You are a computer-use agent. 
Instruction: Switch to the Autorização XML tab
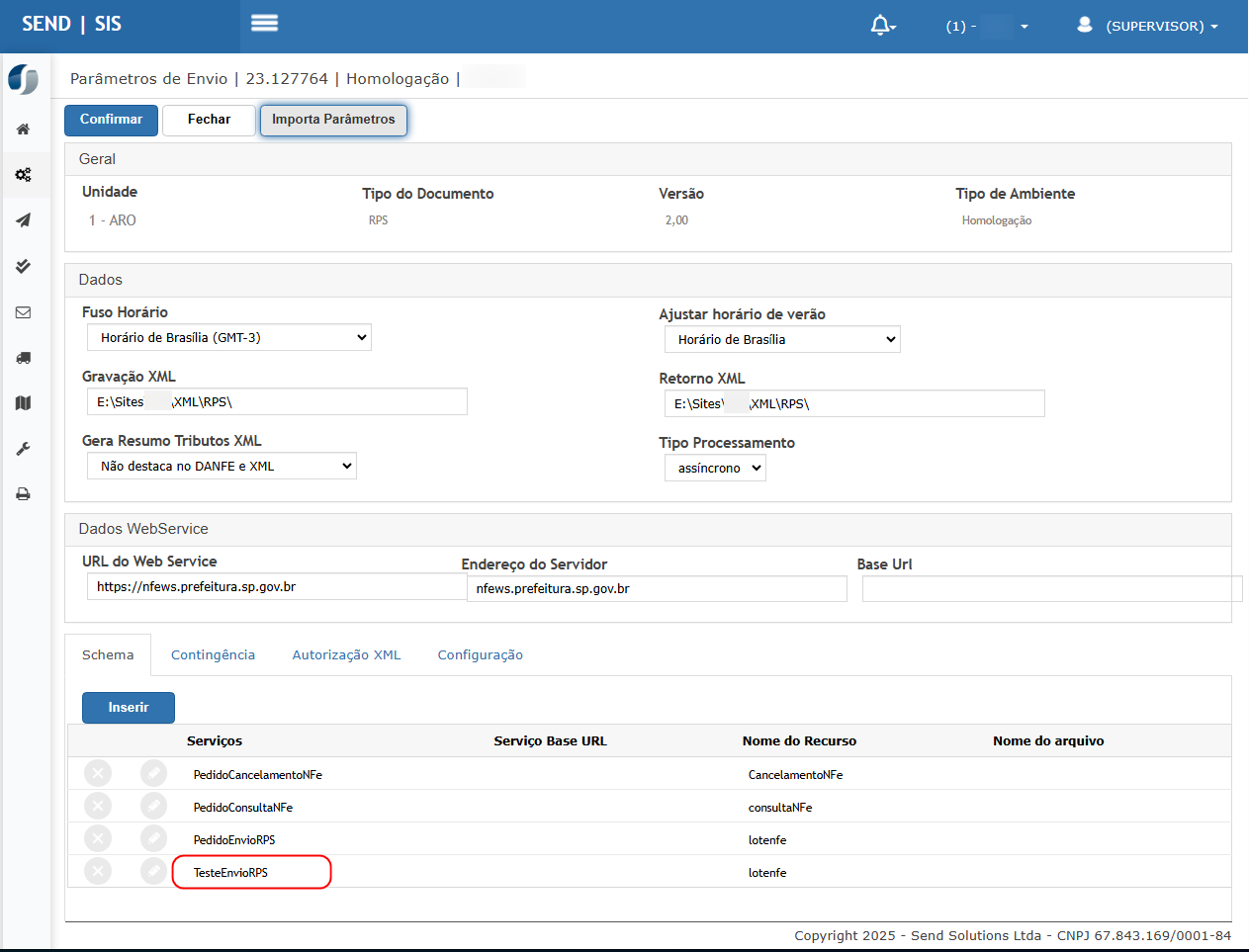[x=346, y=655]
